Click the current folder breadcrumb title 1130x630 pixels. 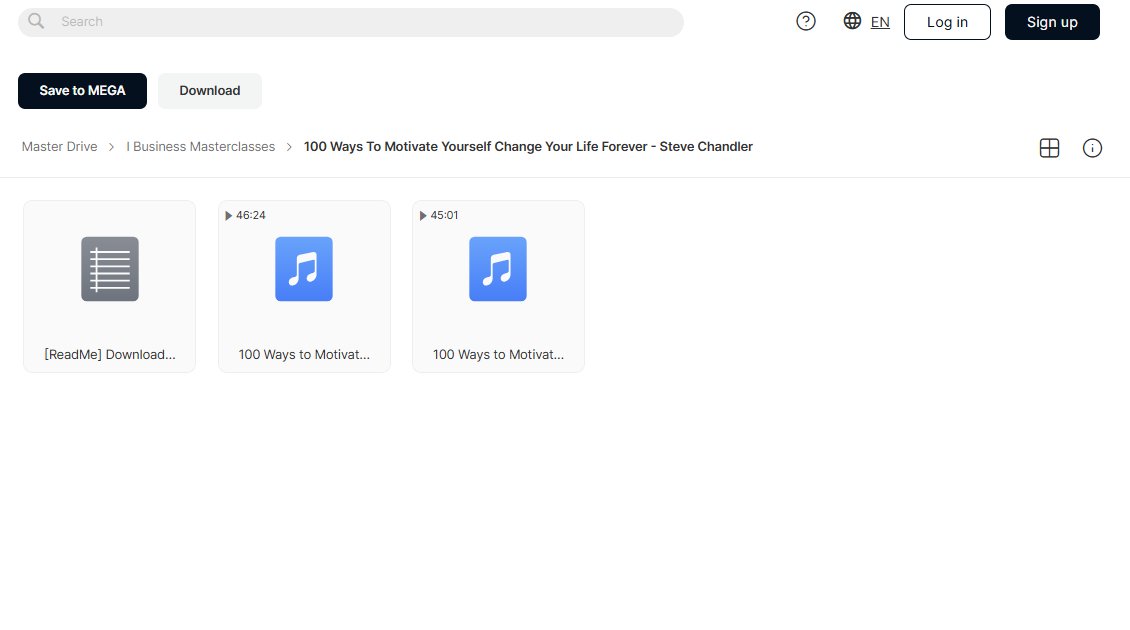pyautogui.click(x=528, y=146)
